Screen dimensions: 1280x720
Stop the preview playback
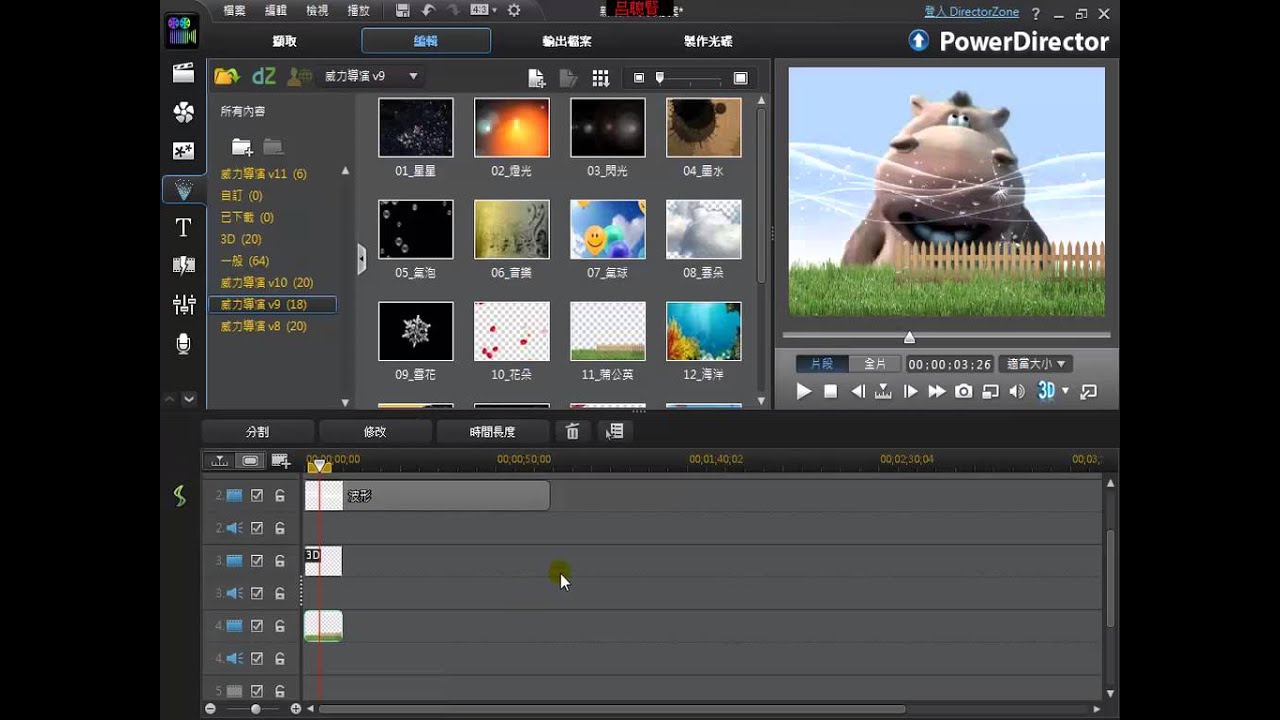click(x=830, y=392)
